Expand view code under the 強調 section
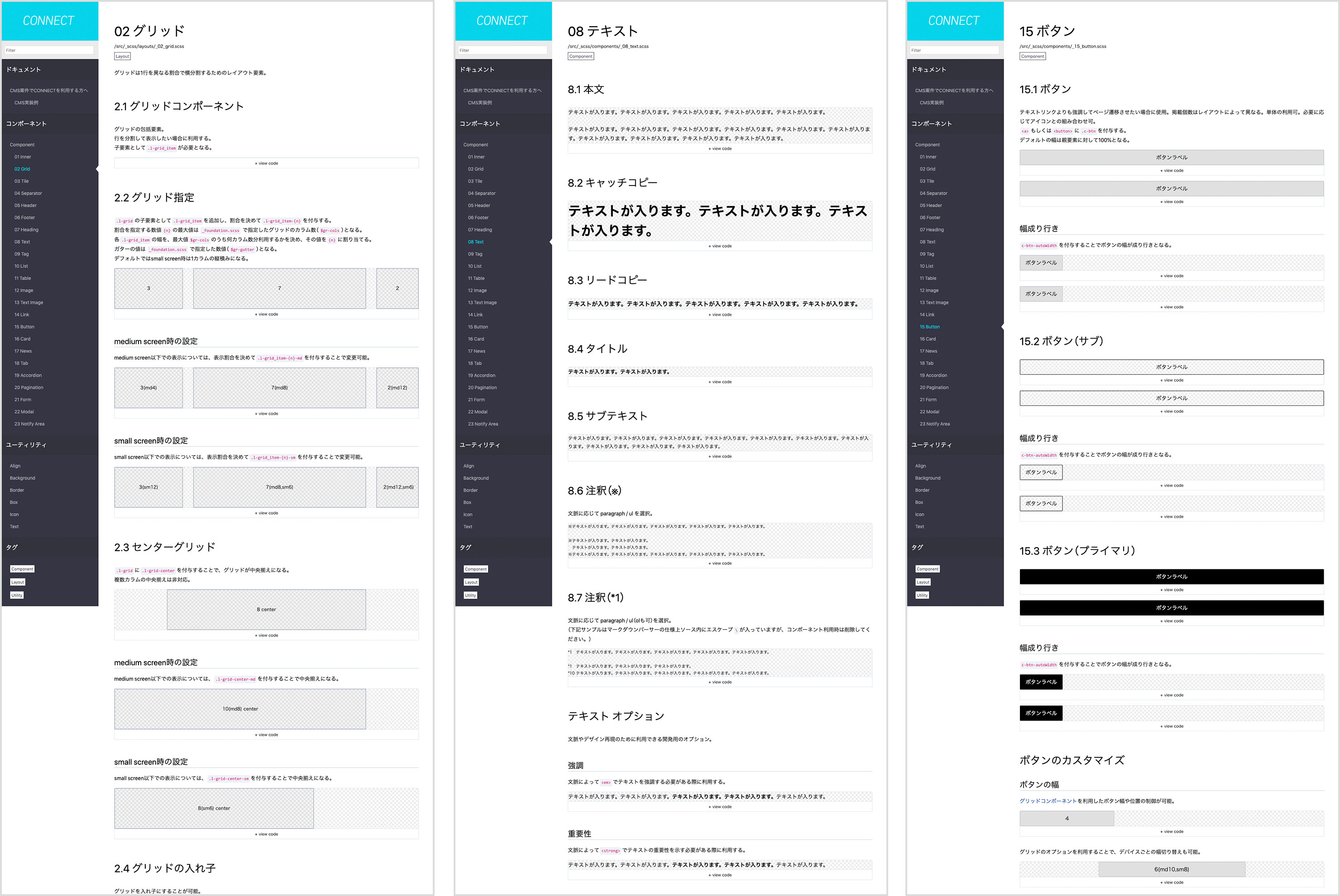The image size is (1340, 896). pyautogui.click(x=720, y=807)
